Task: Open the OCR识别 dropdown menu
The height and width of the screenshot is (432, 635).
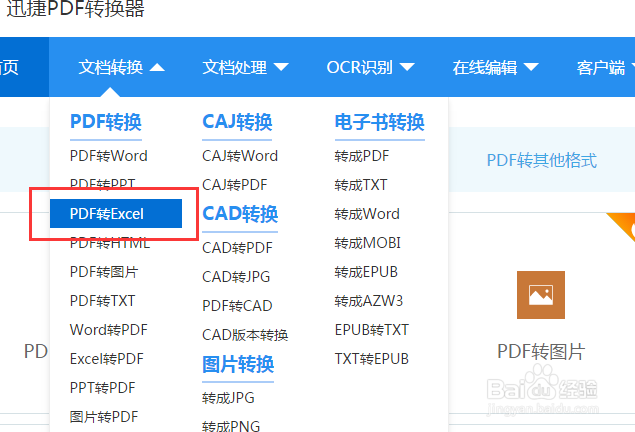Action: (371, 67)
